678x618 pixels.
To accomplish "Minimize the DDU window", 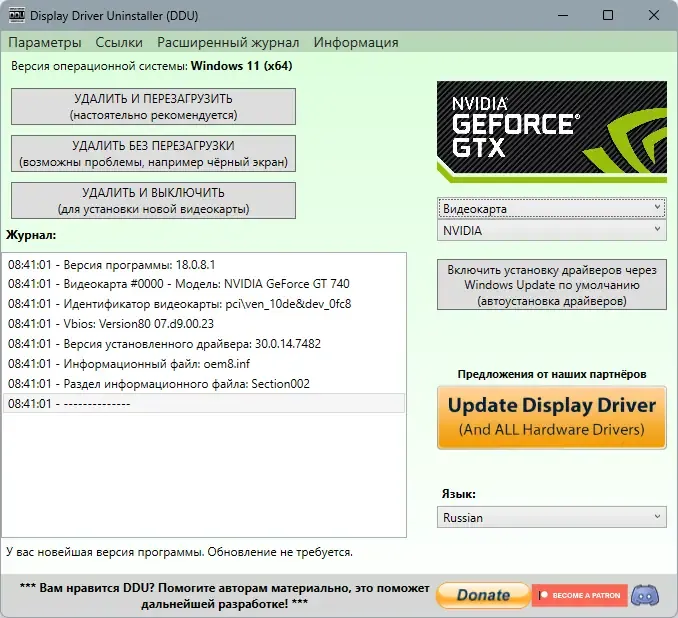I will tap(563, 16).
